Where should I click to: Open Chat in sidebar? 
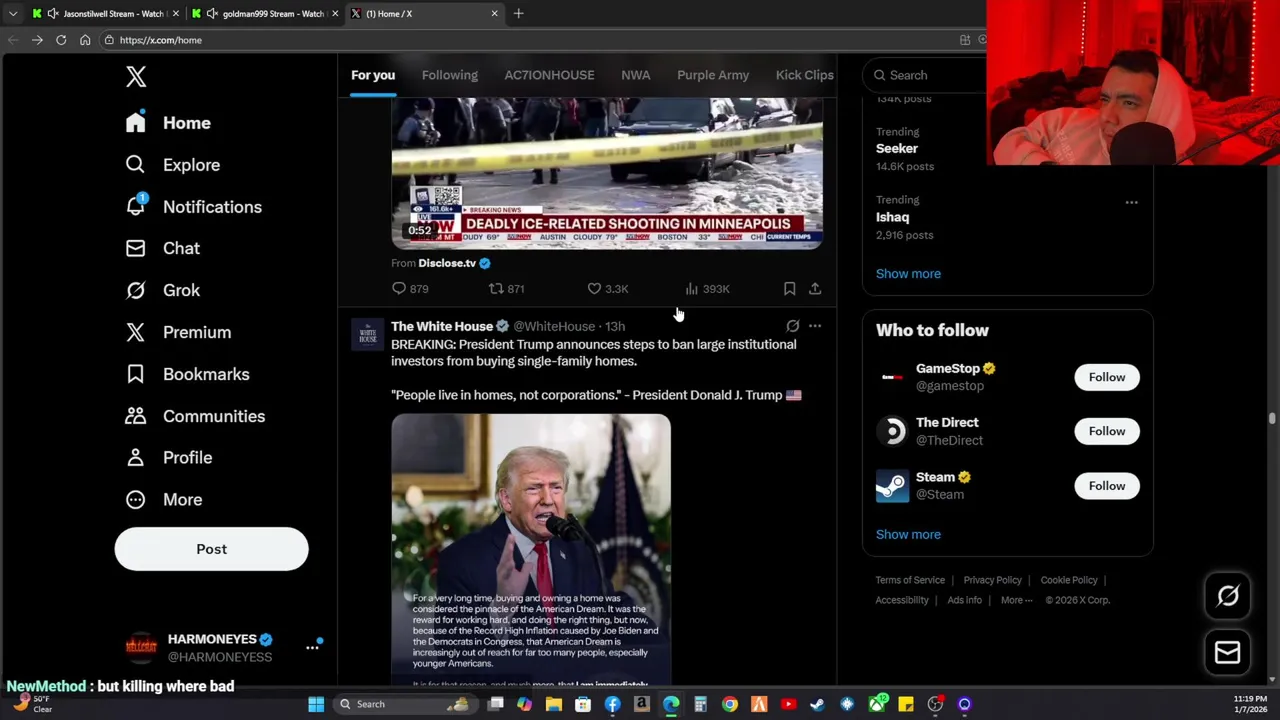[x=163, y=248]
